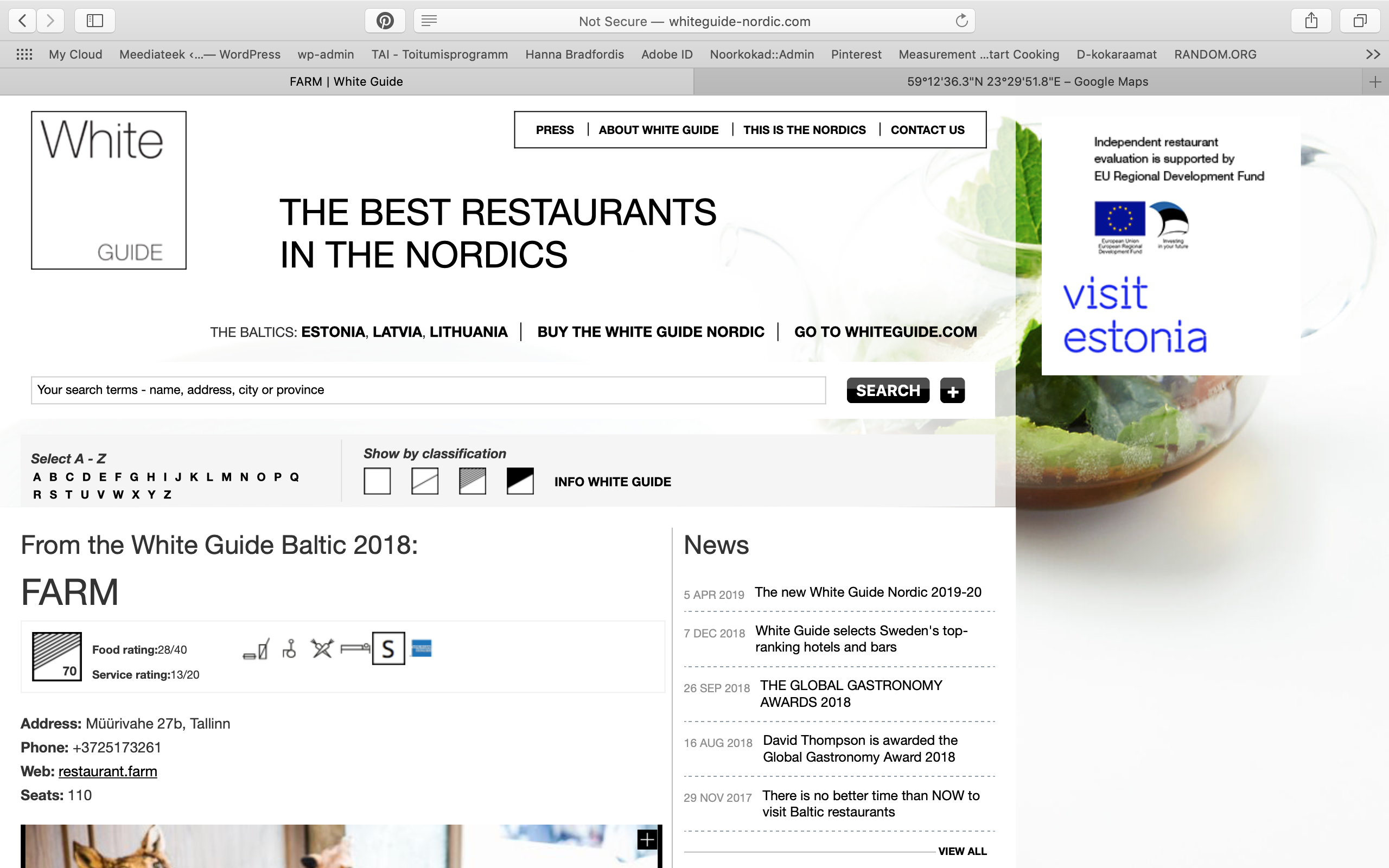The height and width of the screenshot is (868, 1389).
Task: Click the search terms input field
Action: click(x=428, y=391)
